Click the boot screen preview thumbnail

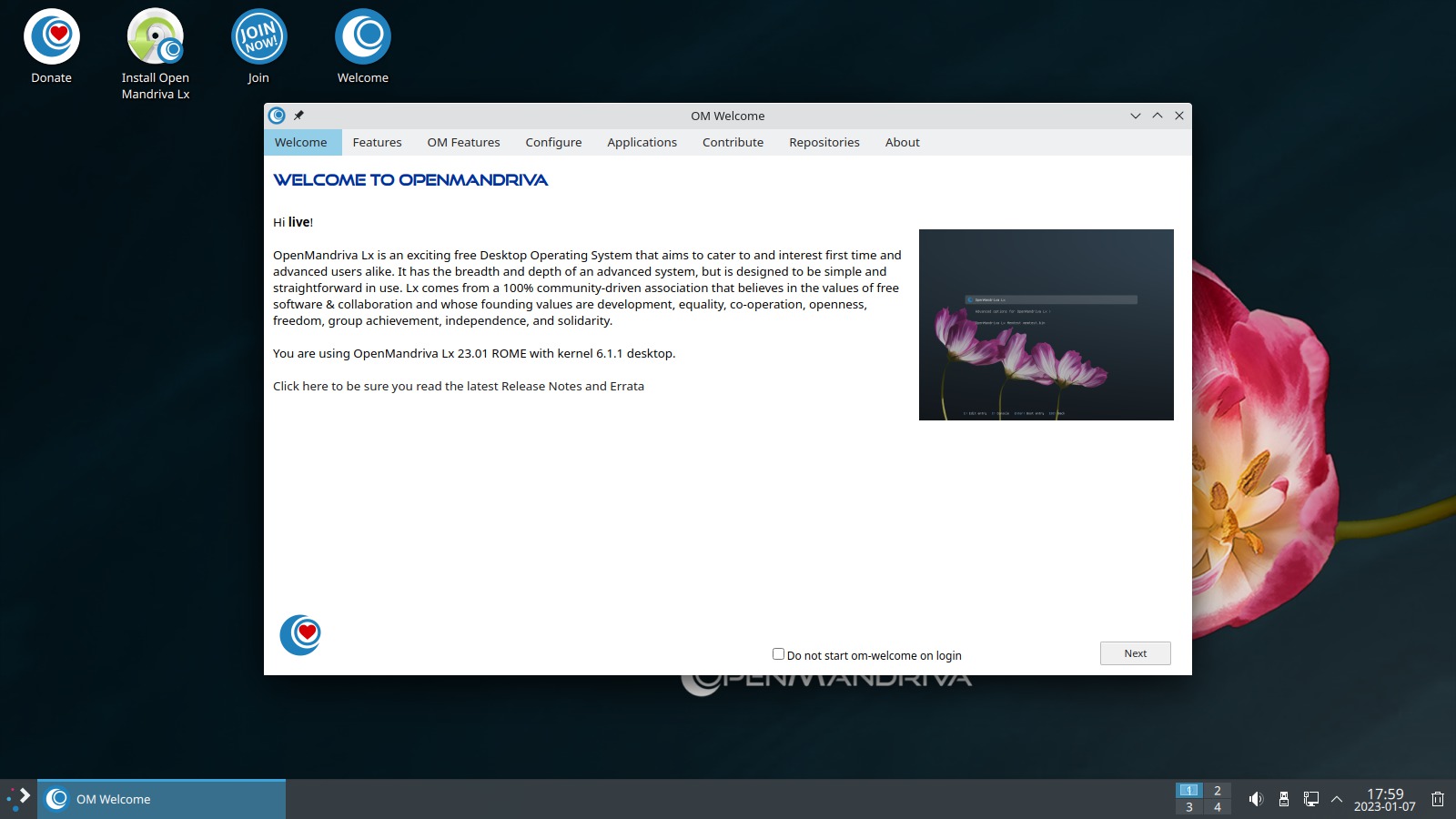point(1046,325)
